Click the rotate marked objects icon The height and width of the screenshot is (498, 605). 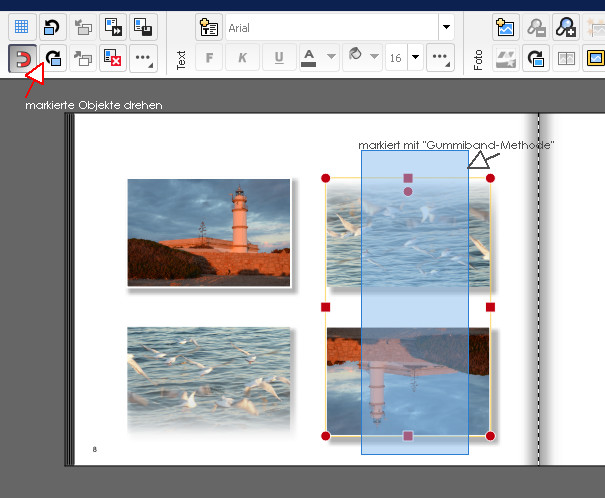[53, 59]
